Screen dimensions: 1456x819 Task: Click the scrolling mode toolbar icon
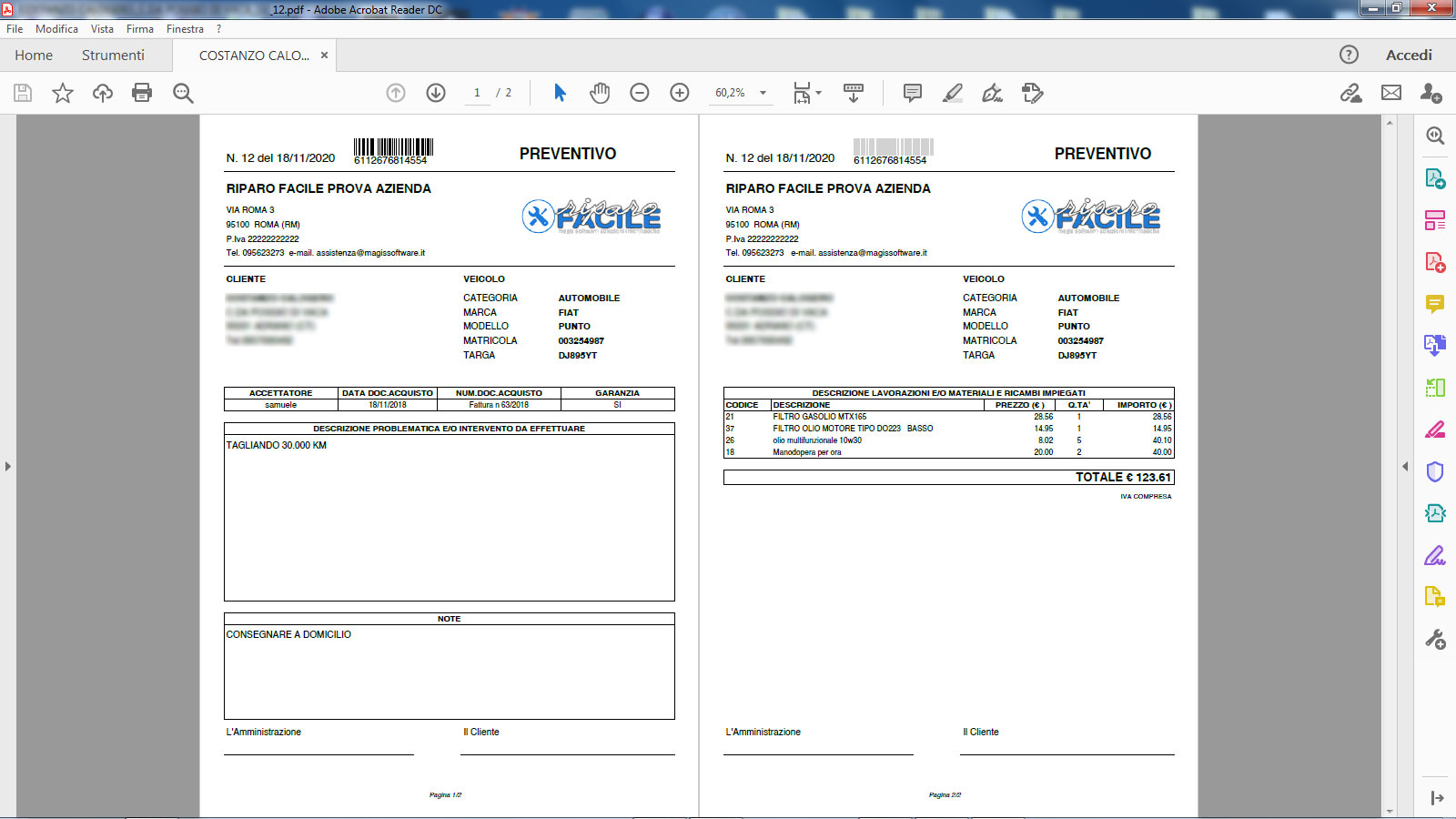click(x=854, y=93)
